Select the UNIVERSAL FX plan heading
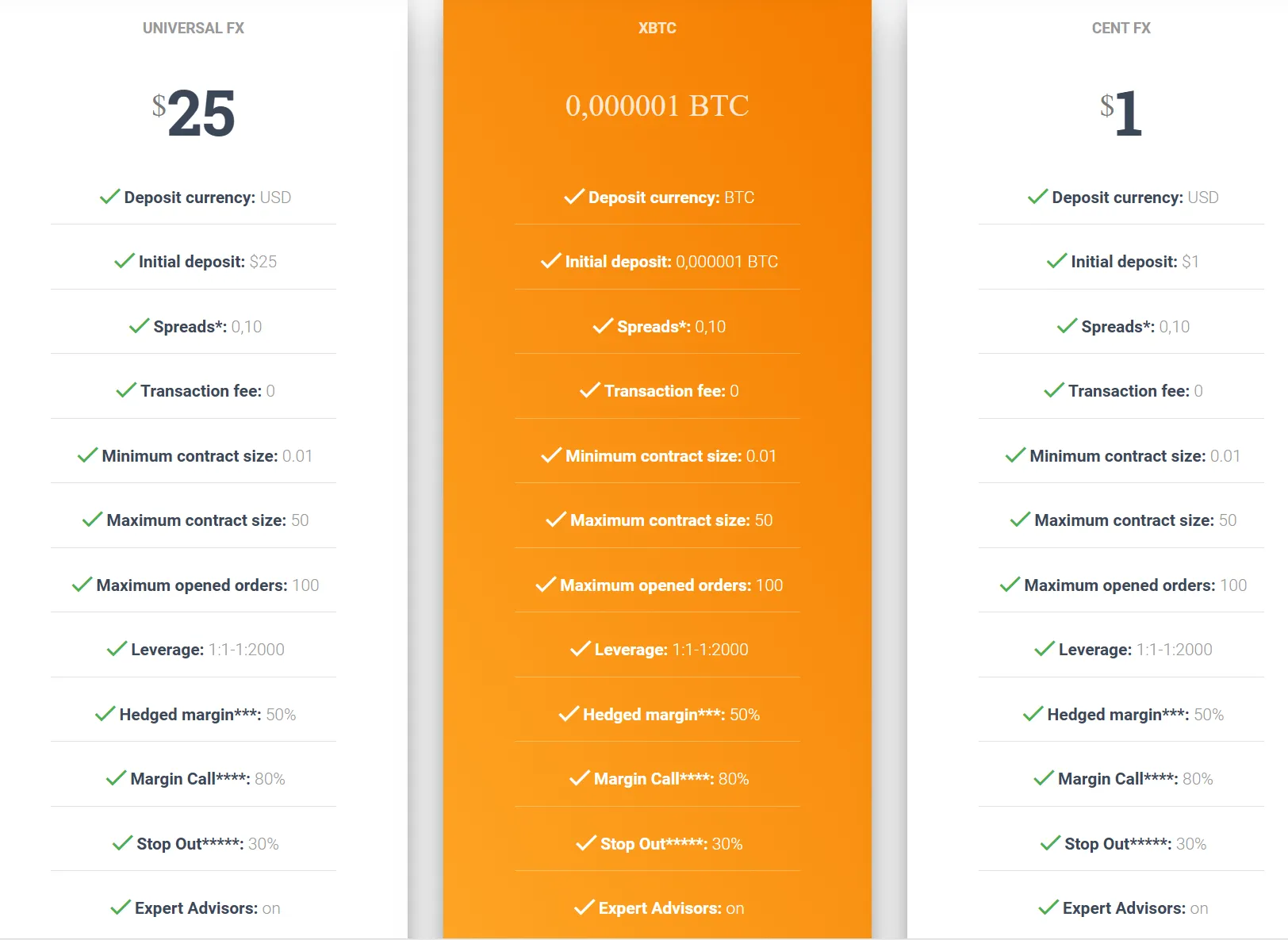Image resolution: width=1288 pixels, height=940 pixels. click(x=194, y=28)
